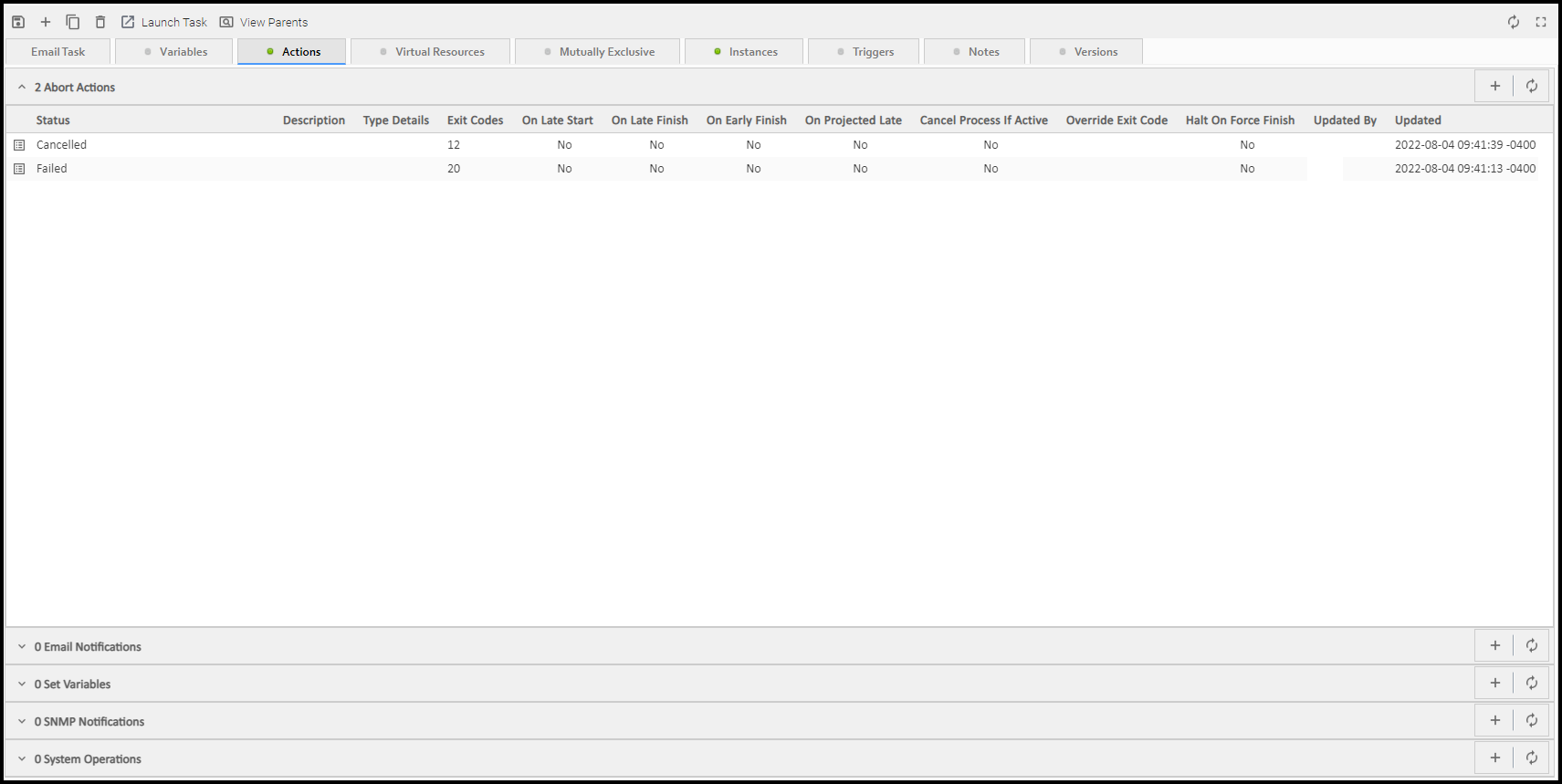
Task: Click the New (plus) toolbar icon
Action: coord(46,22)
